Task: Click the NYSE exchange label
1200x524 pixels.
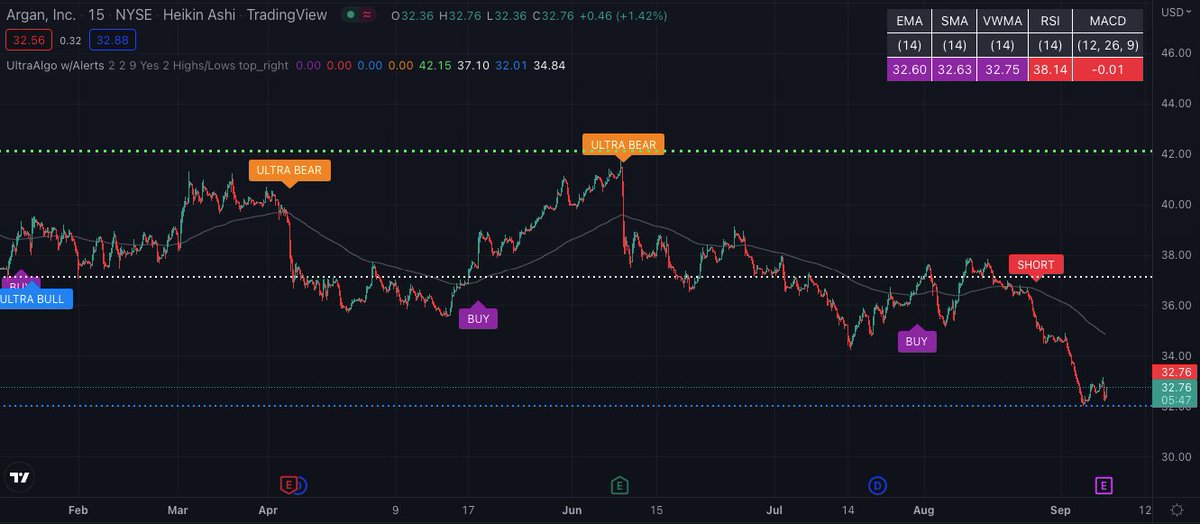Action: coord(135,16)
